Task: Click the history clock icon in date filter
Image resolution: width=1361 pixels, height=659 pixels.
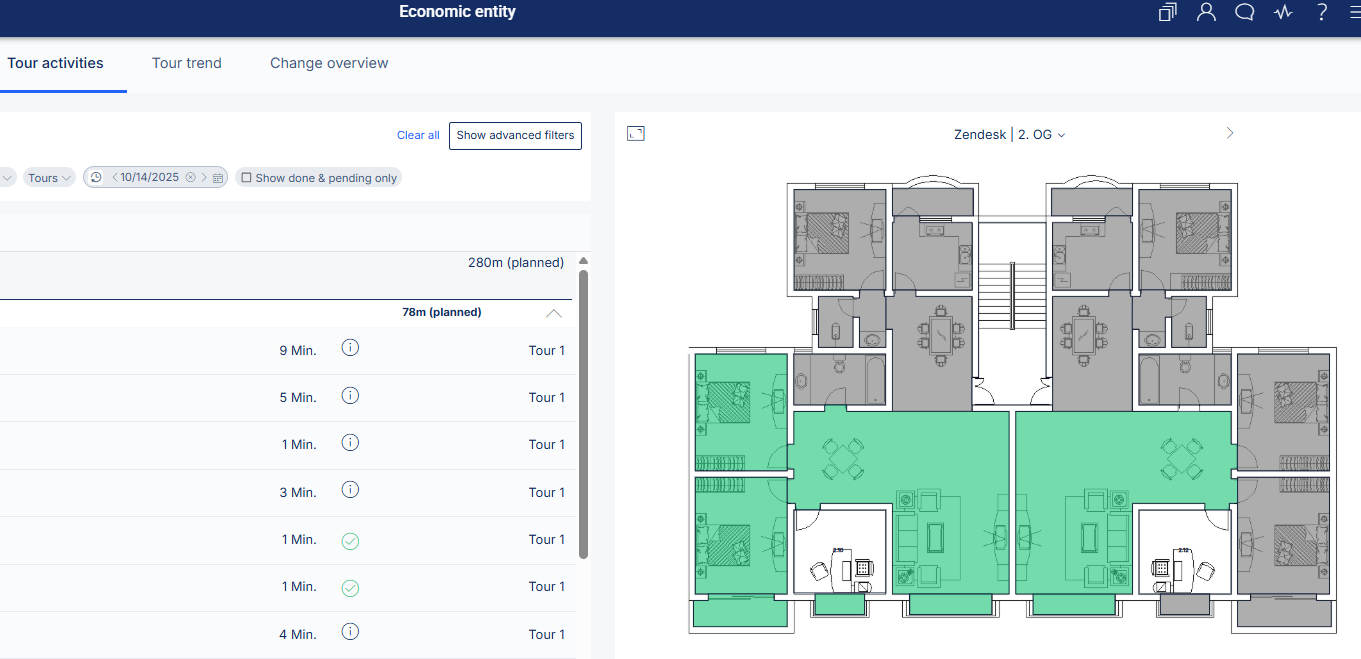Action: click(x=96, y=178)
